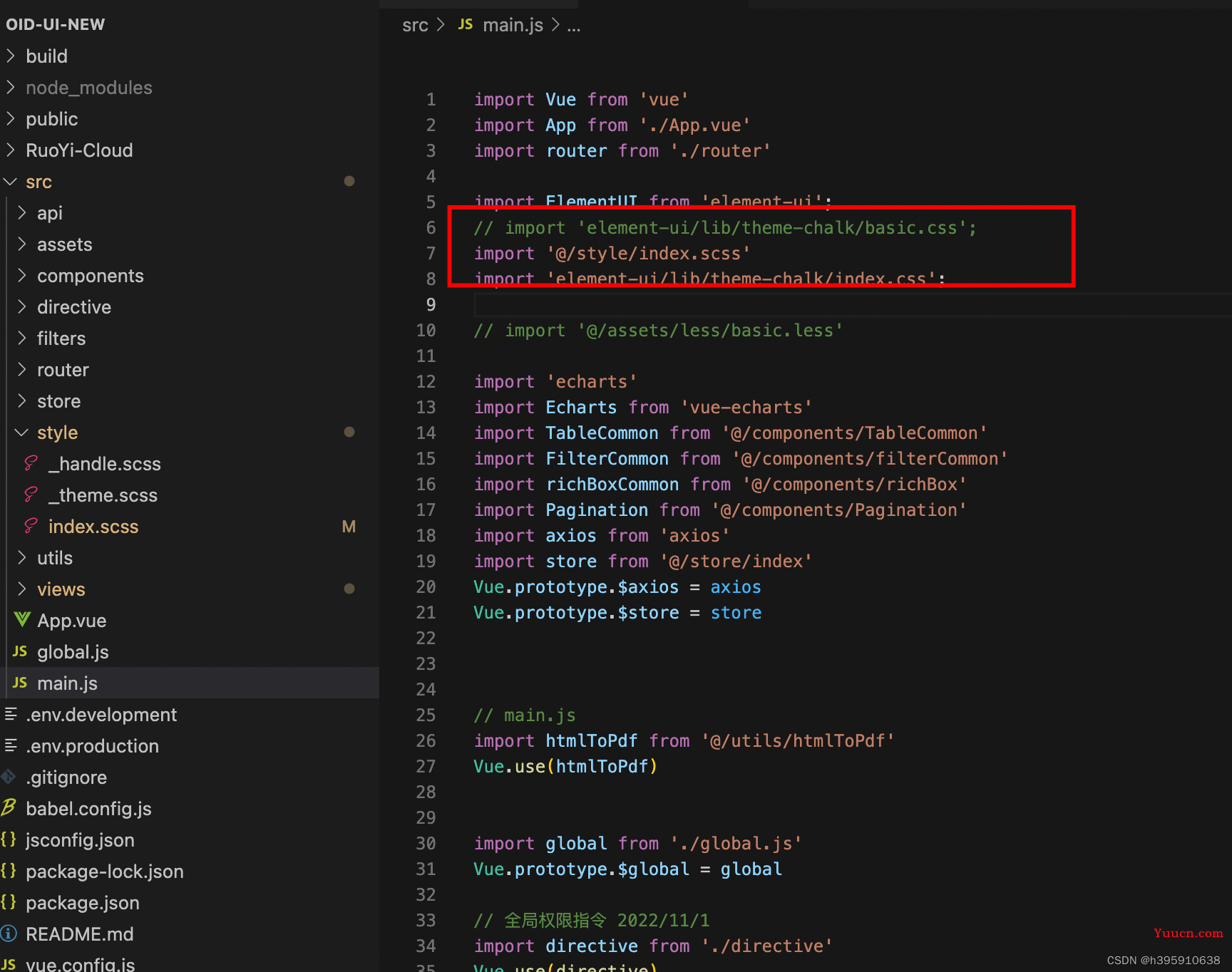Open babel.config.js file
The image size is (1232, 972).
(88, 809)
